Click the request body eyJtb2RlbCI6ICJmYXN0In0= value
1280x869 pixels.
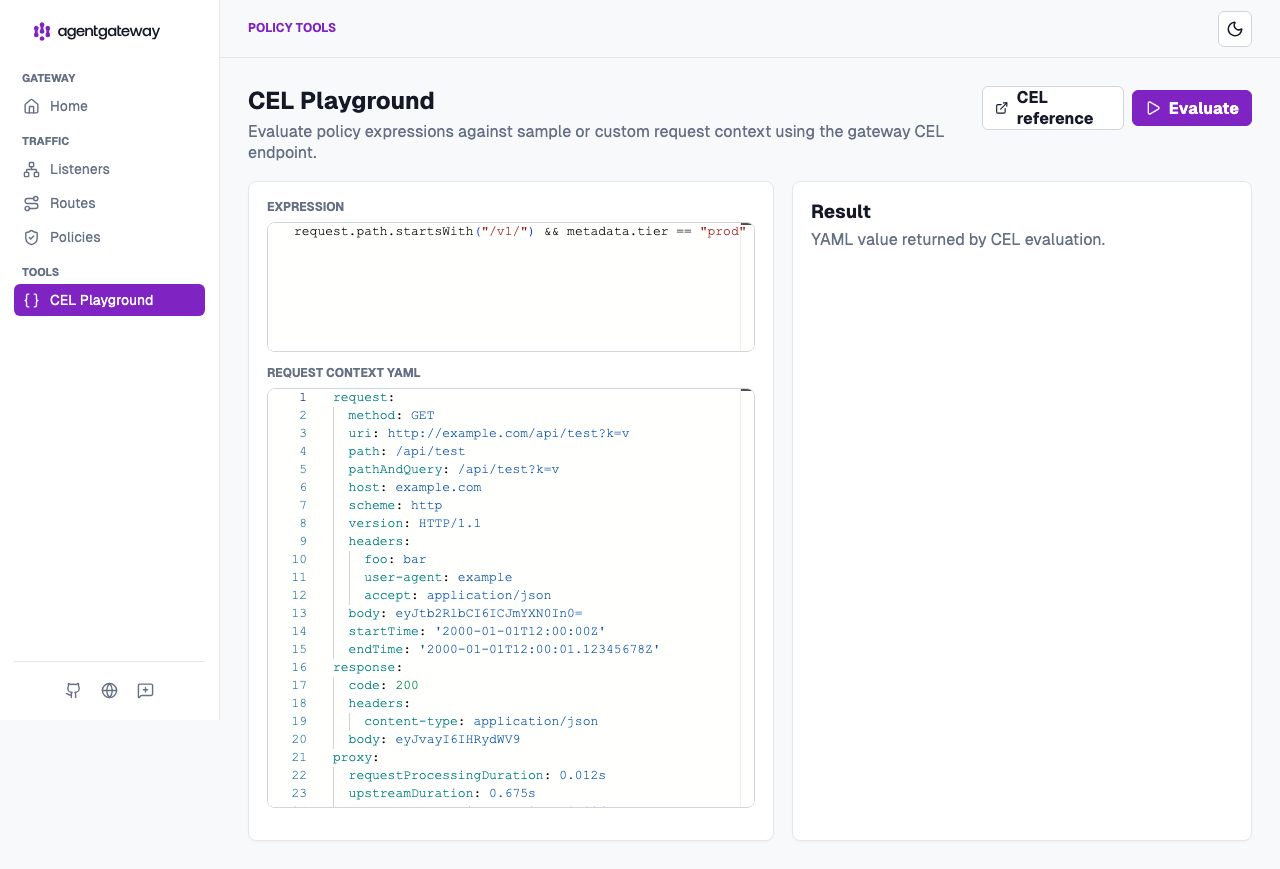click(x=489, y=613)
